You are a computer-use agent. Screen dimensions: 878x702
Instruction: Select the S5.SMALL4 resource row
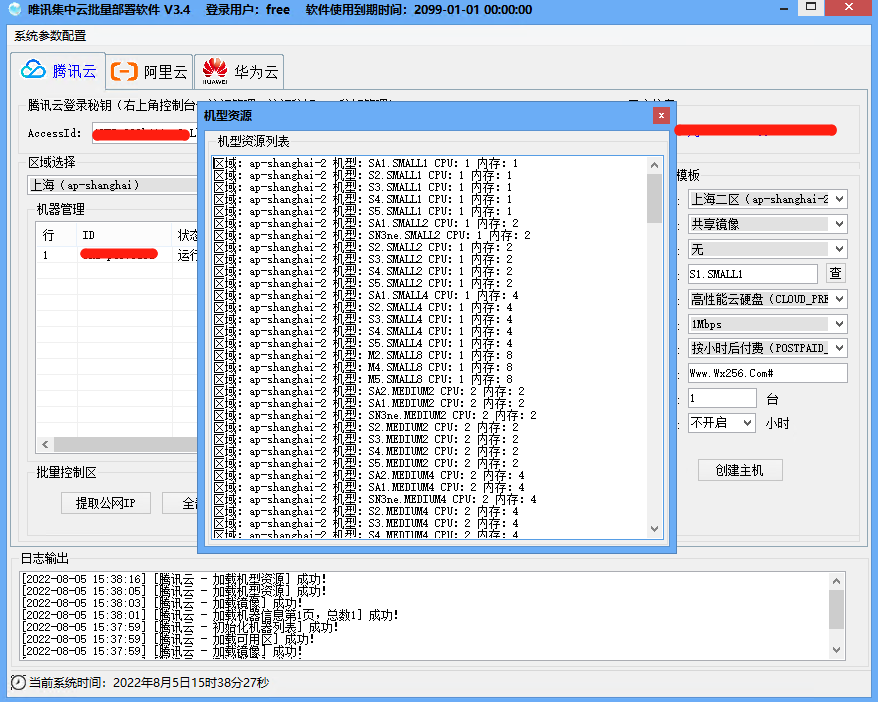(x=363, y=343)
